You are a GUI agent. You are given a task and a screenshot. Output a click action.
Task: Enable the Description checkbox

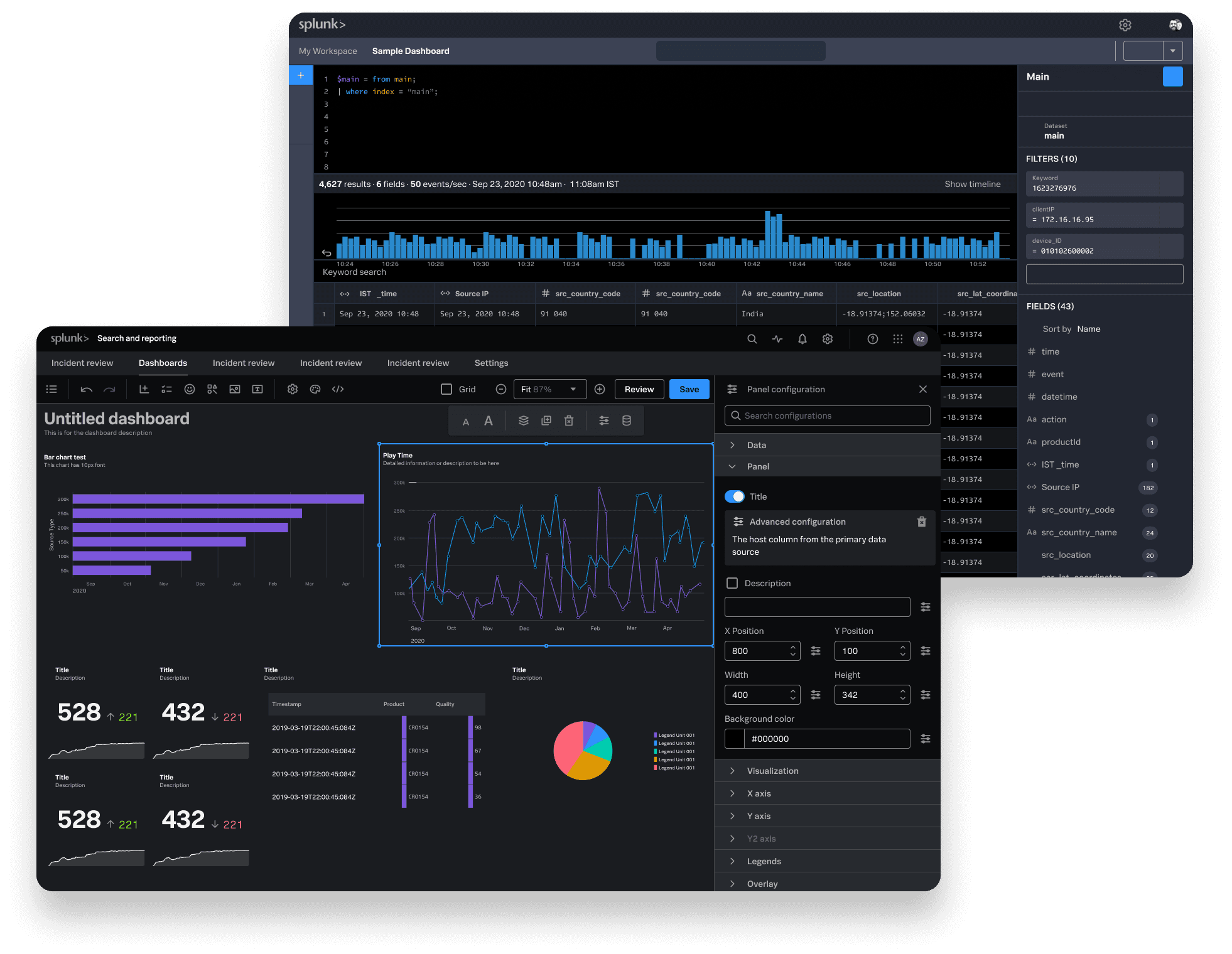pos(732,583)
